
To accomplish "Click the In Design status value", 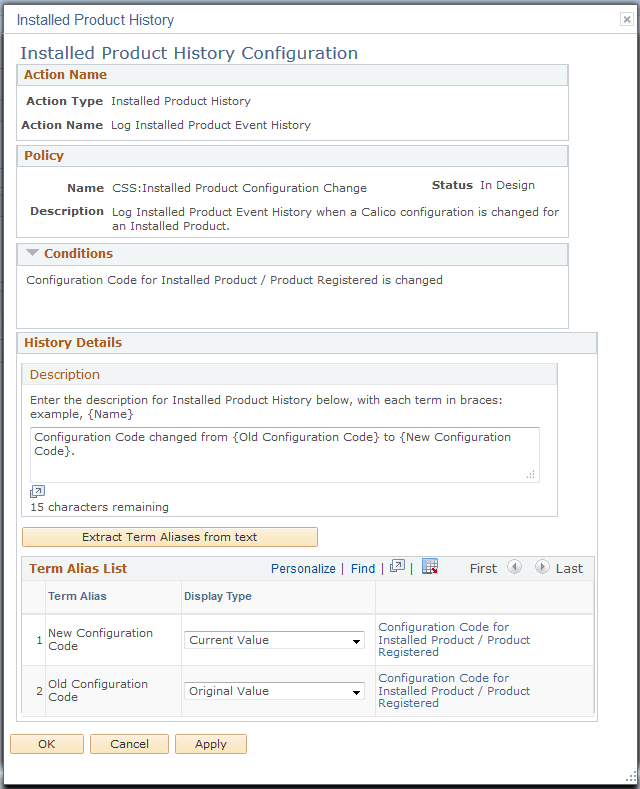I will pos(507,185).
